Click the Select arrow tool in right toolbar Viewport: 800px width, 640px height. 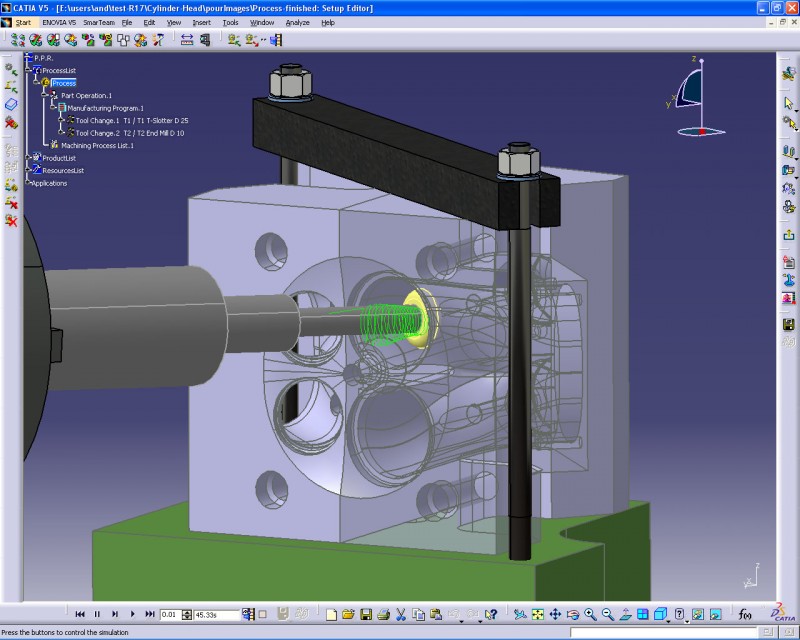pyautogui.click(x=788, y=104)
